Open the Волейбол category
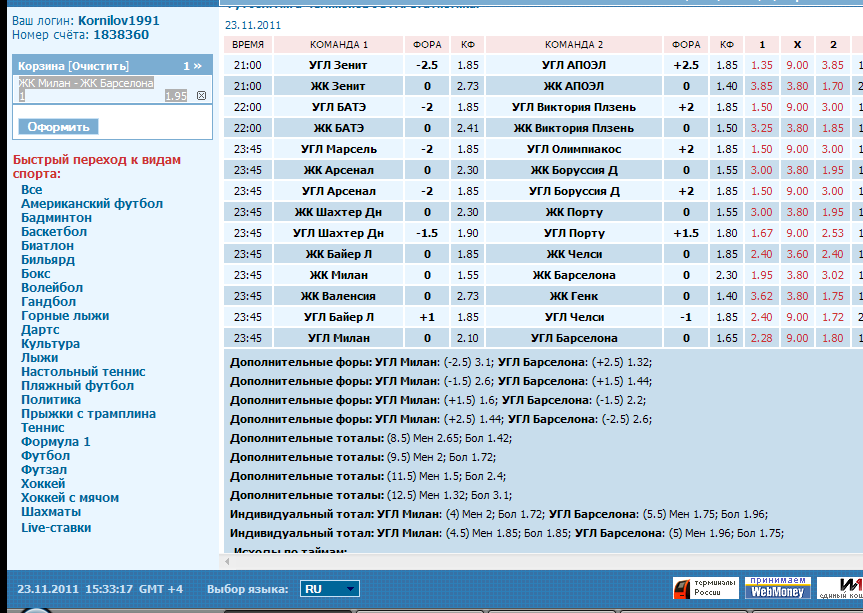Image resolution: width=863 pixels, height=613 pixels. [52, 288]
